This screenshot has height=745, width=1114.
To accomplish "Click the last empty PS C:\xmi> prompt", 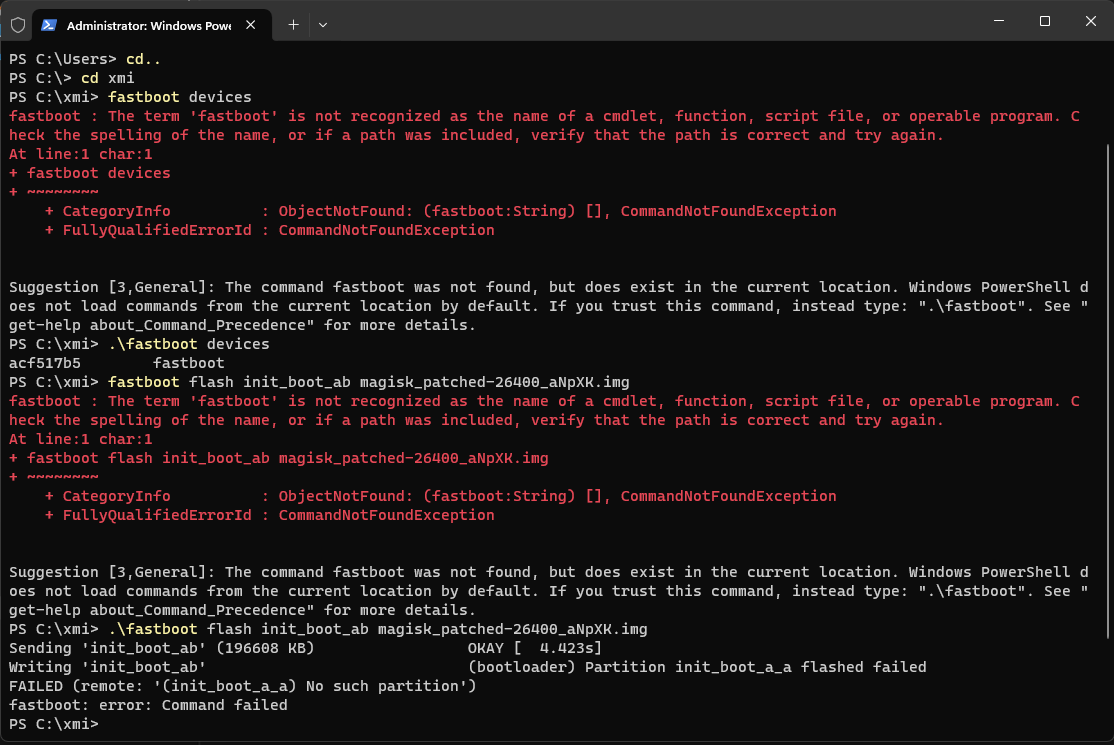I will click(54, 724).
